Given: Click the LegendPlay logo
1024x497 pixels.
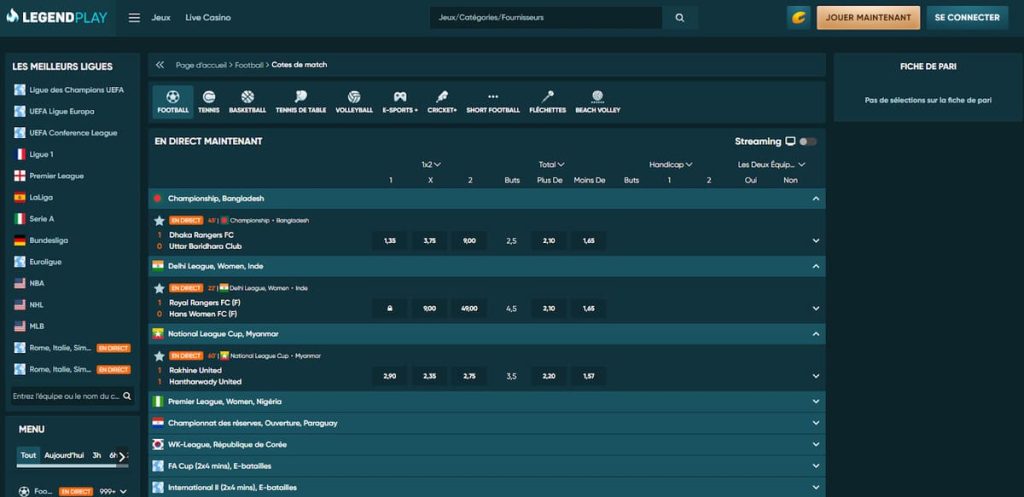Looking at the screenshot, I should point(57,18).
